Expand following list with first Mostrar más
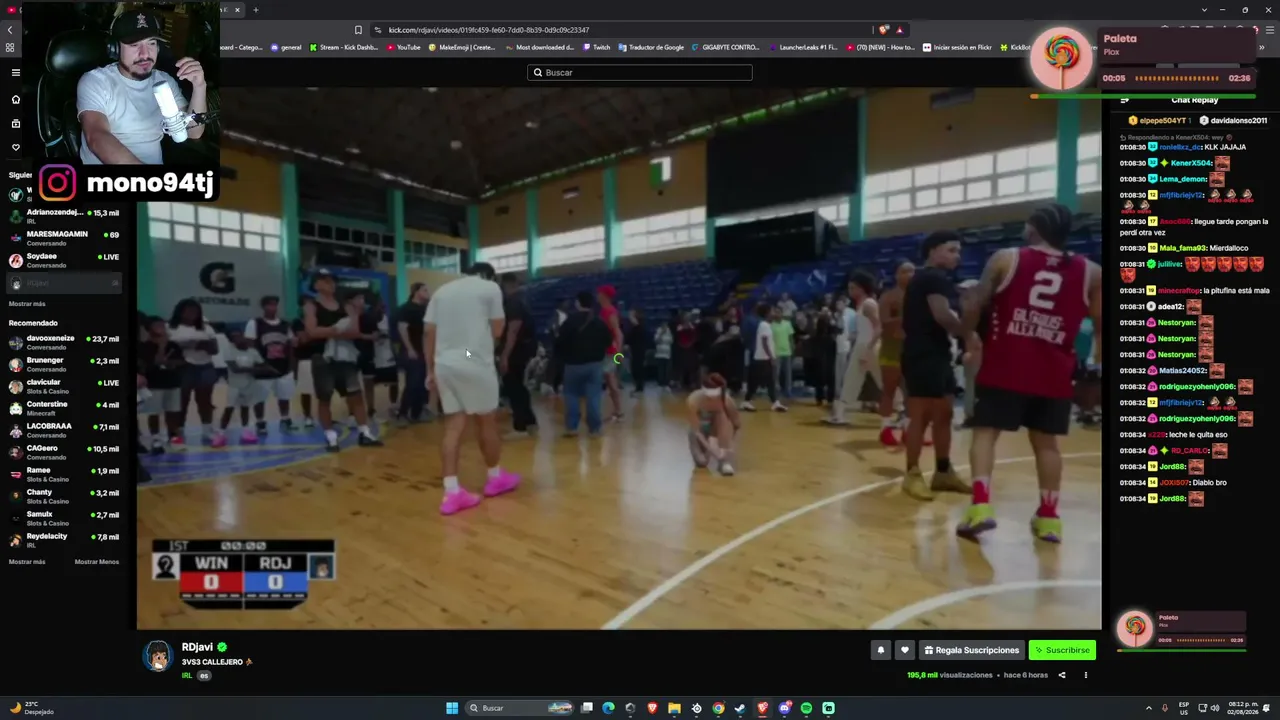The width and height of the screenshot is (1280, 720). tap(27, 304)
